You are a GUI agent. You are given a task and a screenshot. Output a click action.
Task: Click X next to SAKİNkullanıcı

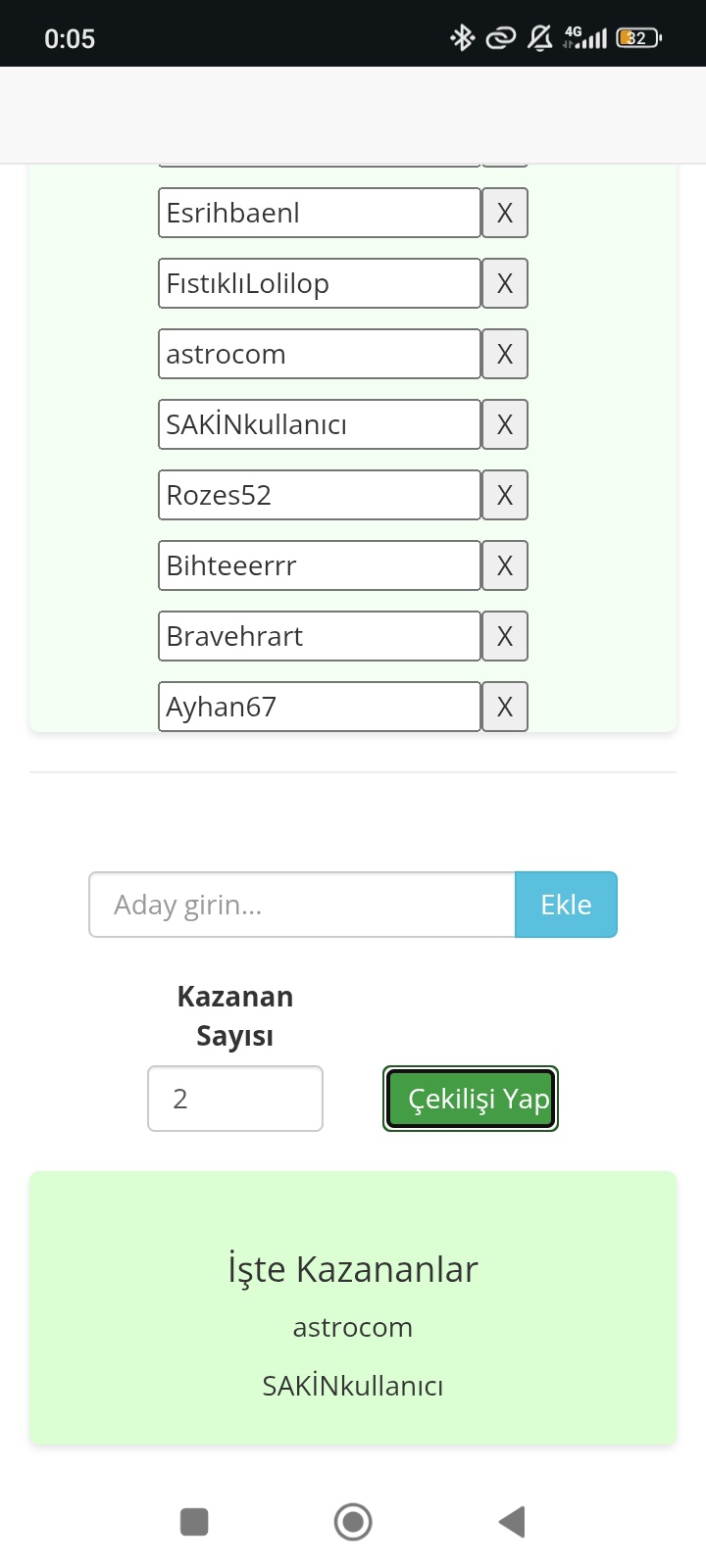coord(505,424)
